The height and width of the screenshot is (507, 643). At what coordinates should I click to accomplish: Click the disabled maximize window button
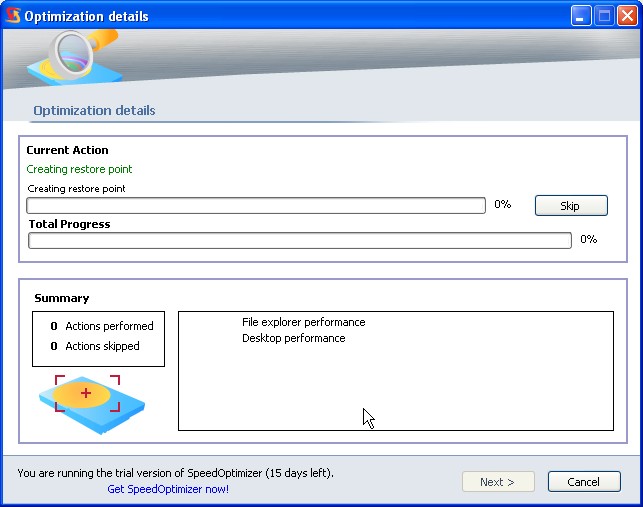604,16
